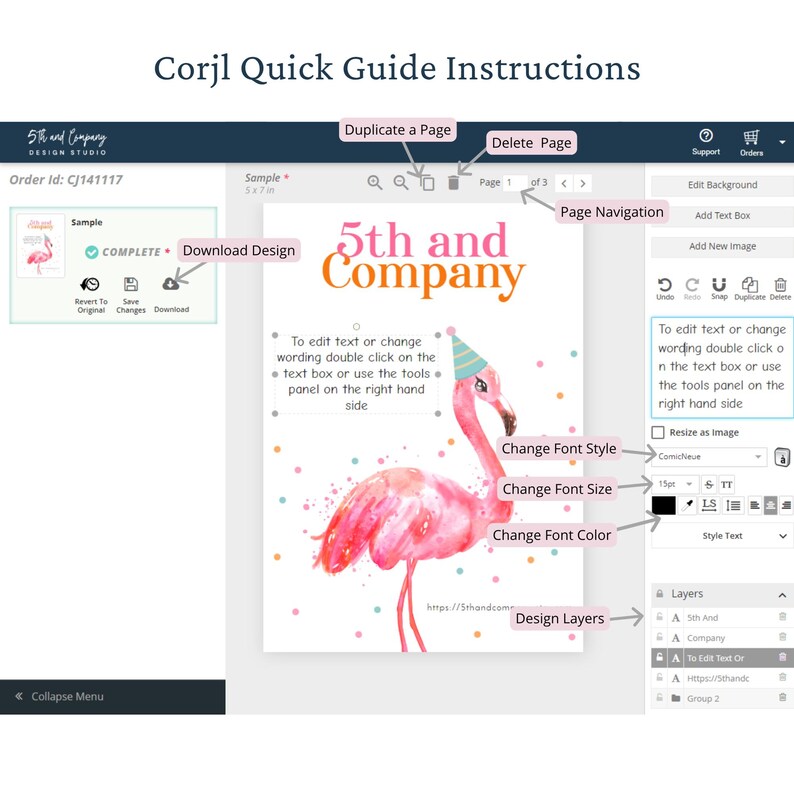Open the black font color swatch
794x794 pixels.
663,505
